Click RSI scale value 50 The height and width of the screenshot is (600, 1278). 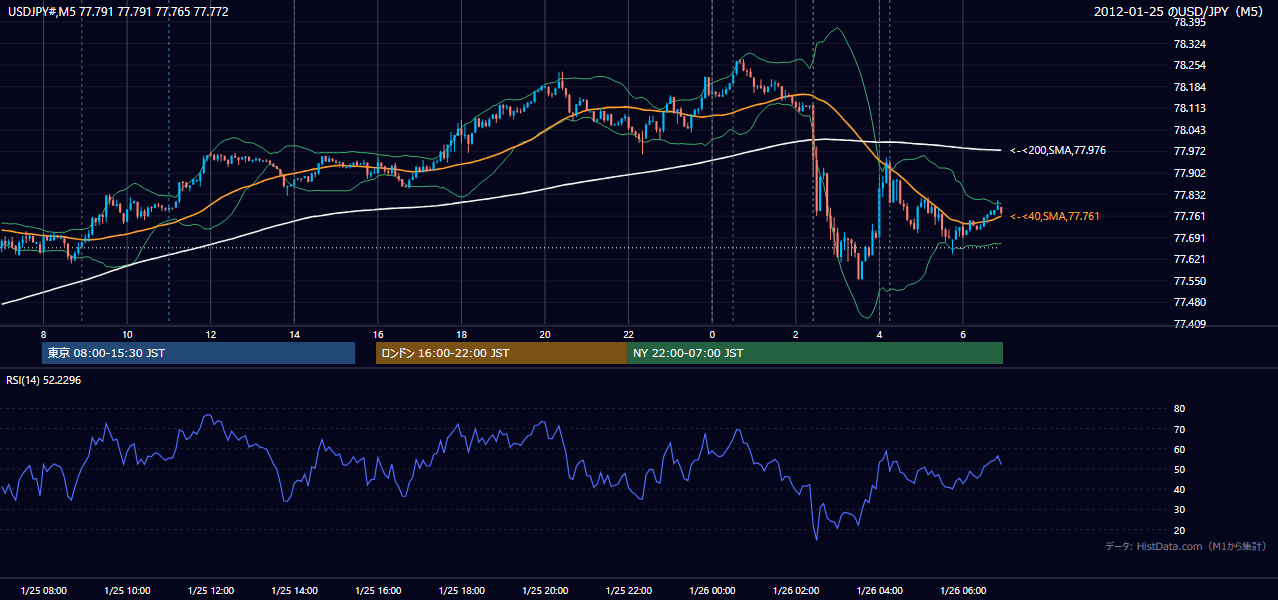[x=1179, y=469]
